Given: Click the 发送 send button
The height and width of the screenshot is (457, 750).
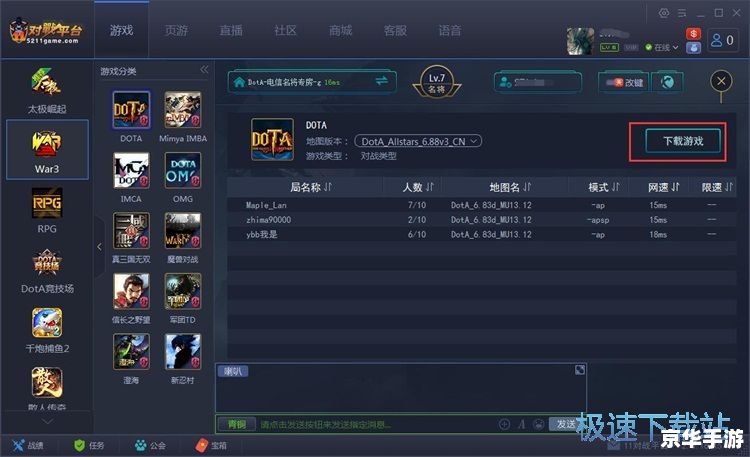Looking at the screenshot, I should [566, 424].
